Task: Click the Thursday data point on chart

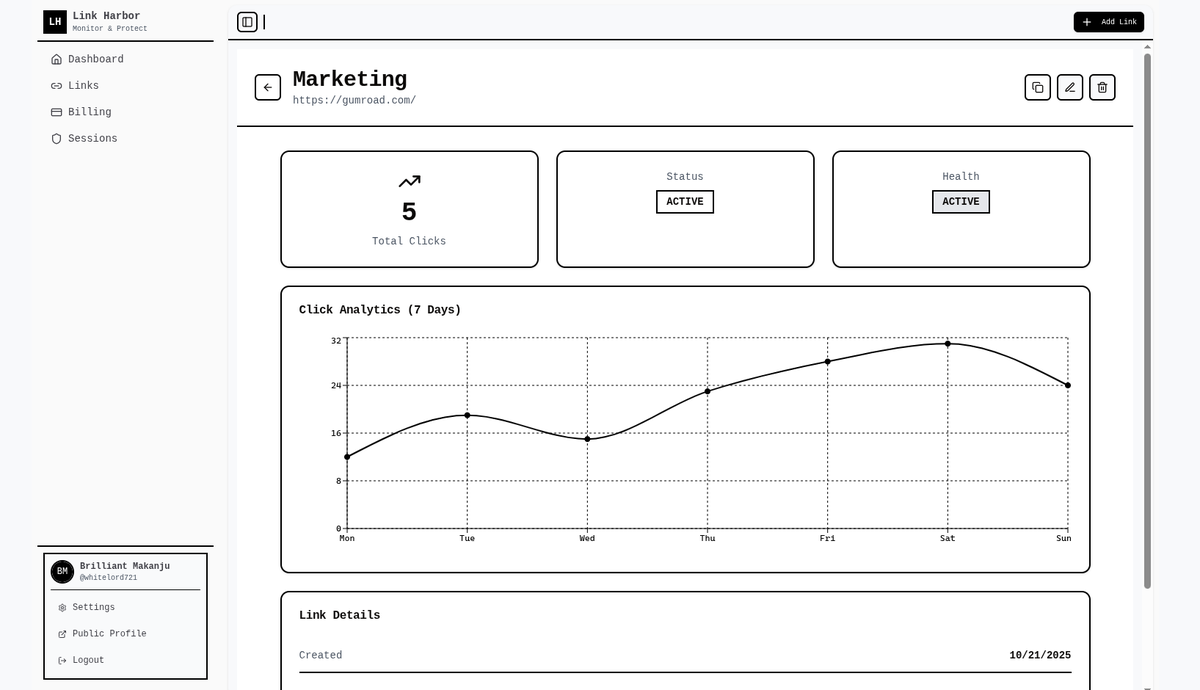Action: coord(708,391)
